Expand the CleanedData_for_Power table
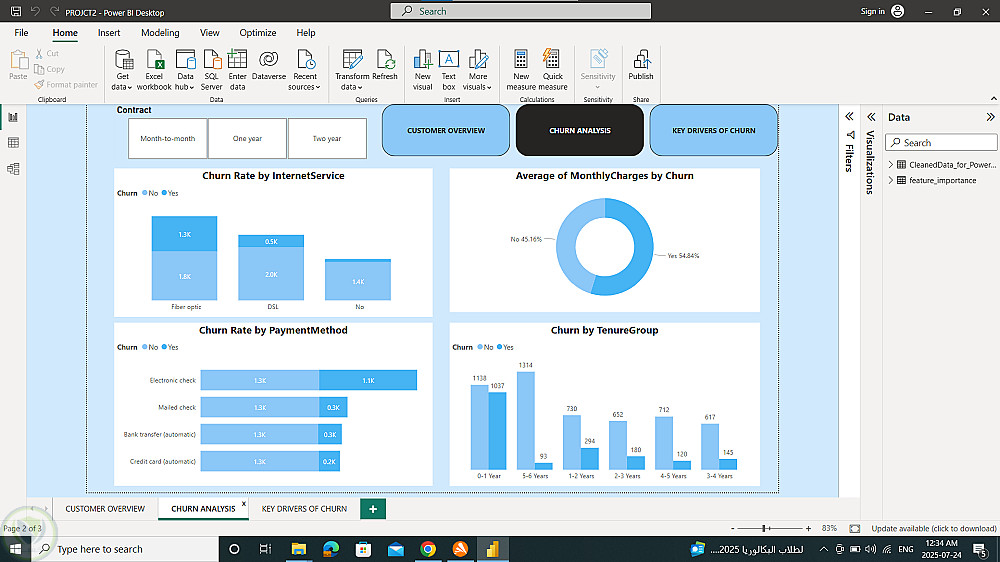The width and height of the screenshot is (1000, 562). [x=891, y=165]
